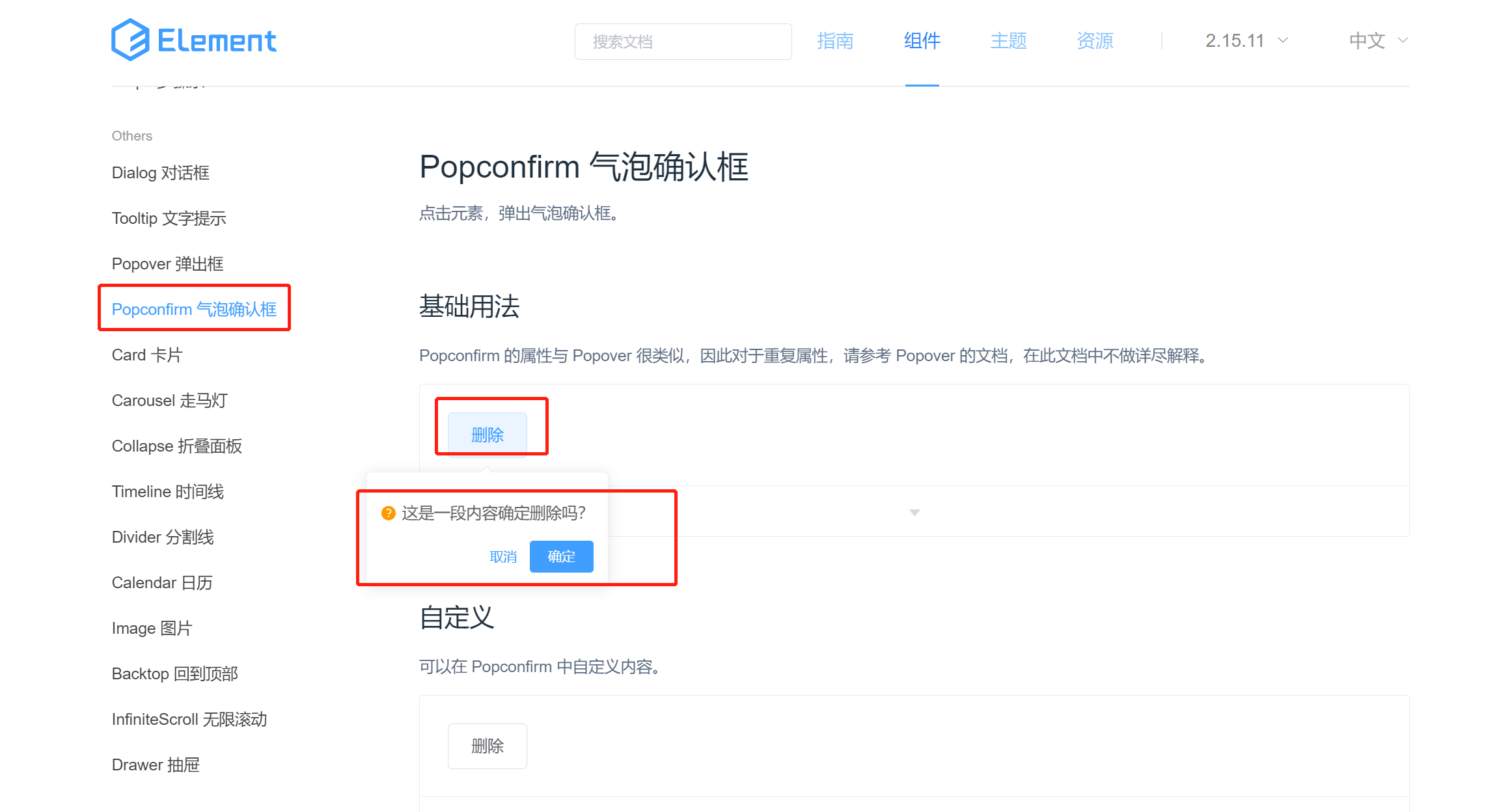
Task: Click the 确定 confirm button
Action: click(561, 556)
